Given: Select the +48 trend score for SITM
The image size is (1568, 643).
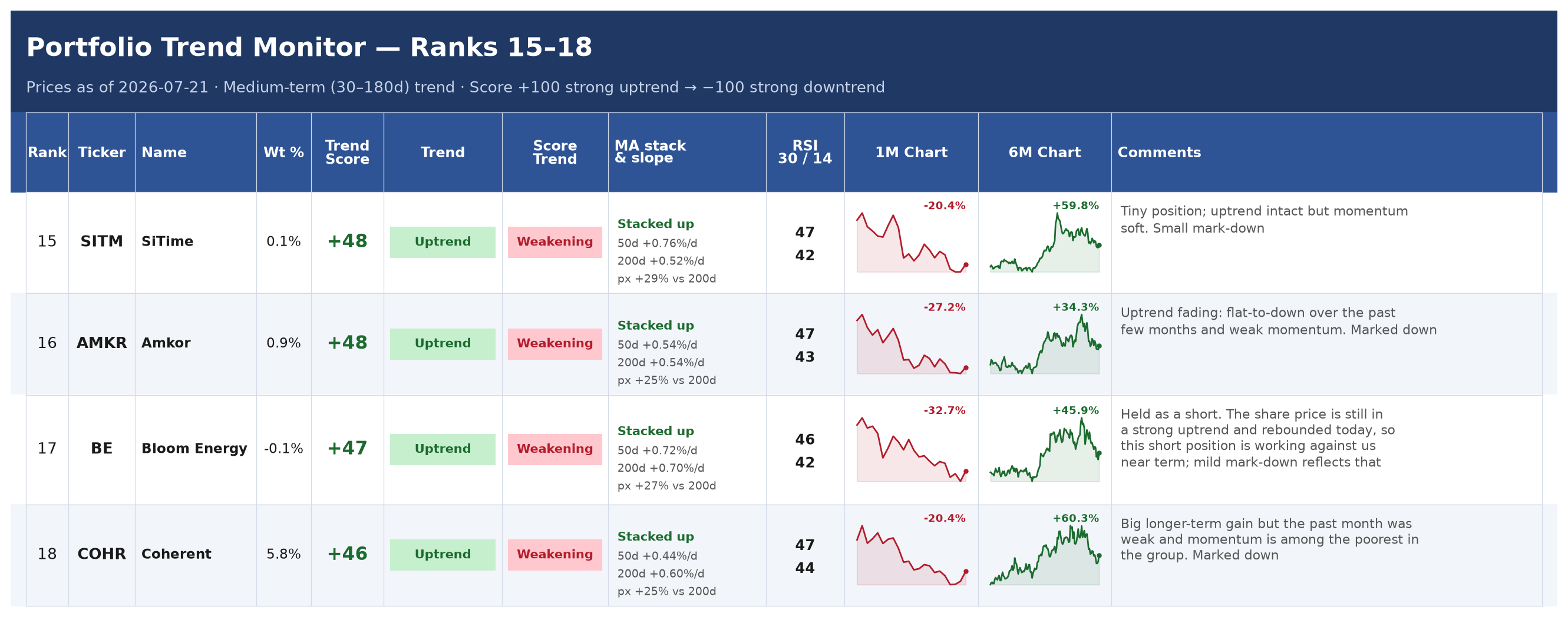Looking at the screenshot, I should tap(347, 241).
